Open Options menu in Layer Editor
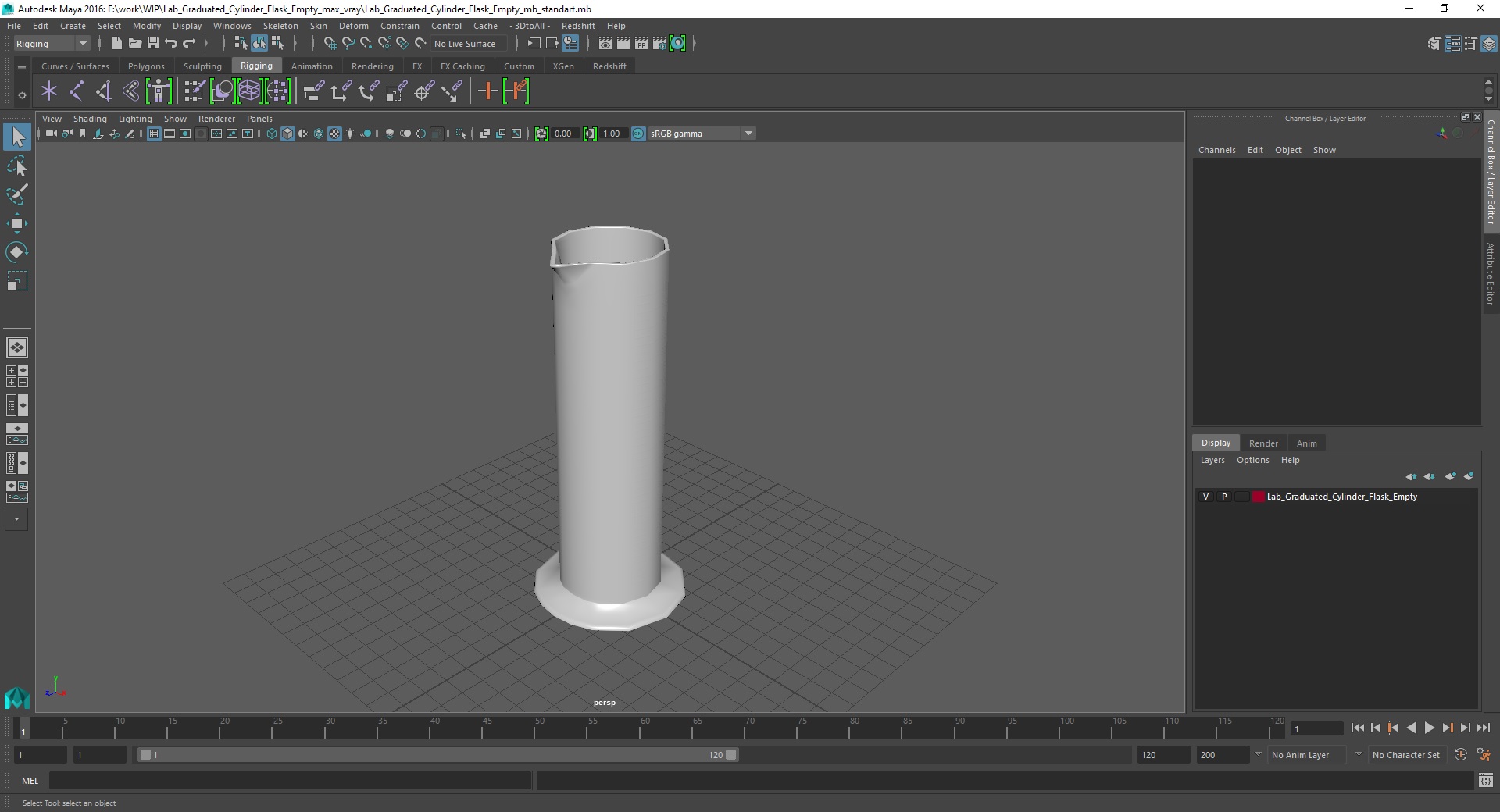 coord(1252,460)
